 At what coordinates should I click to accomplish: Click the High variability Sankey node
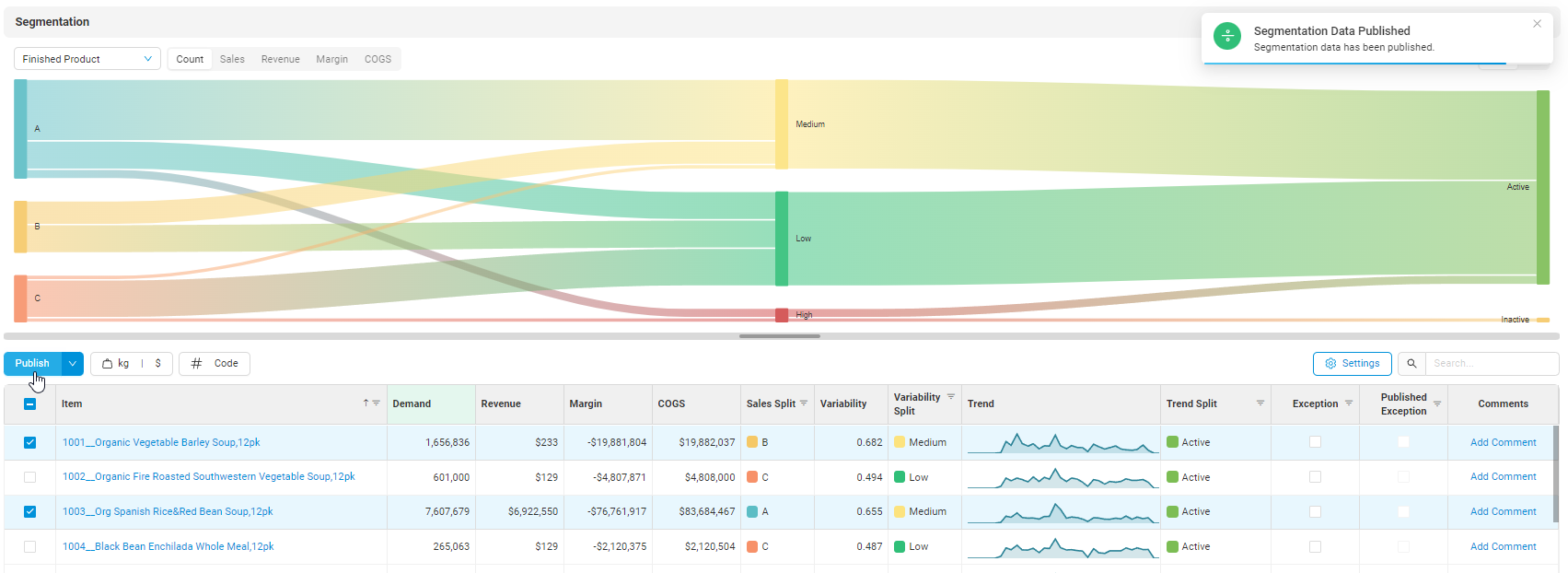(782, 315)
